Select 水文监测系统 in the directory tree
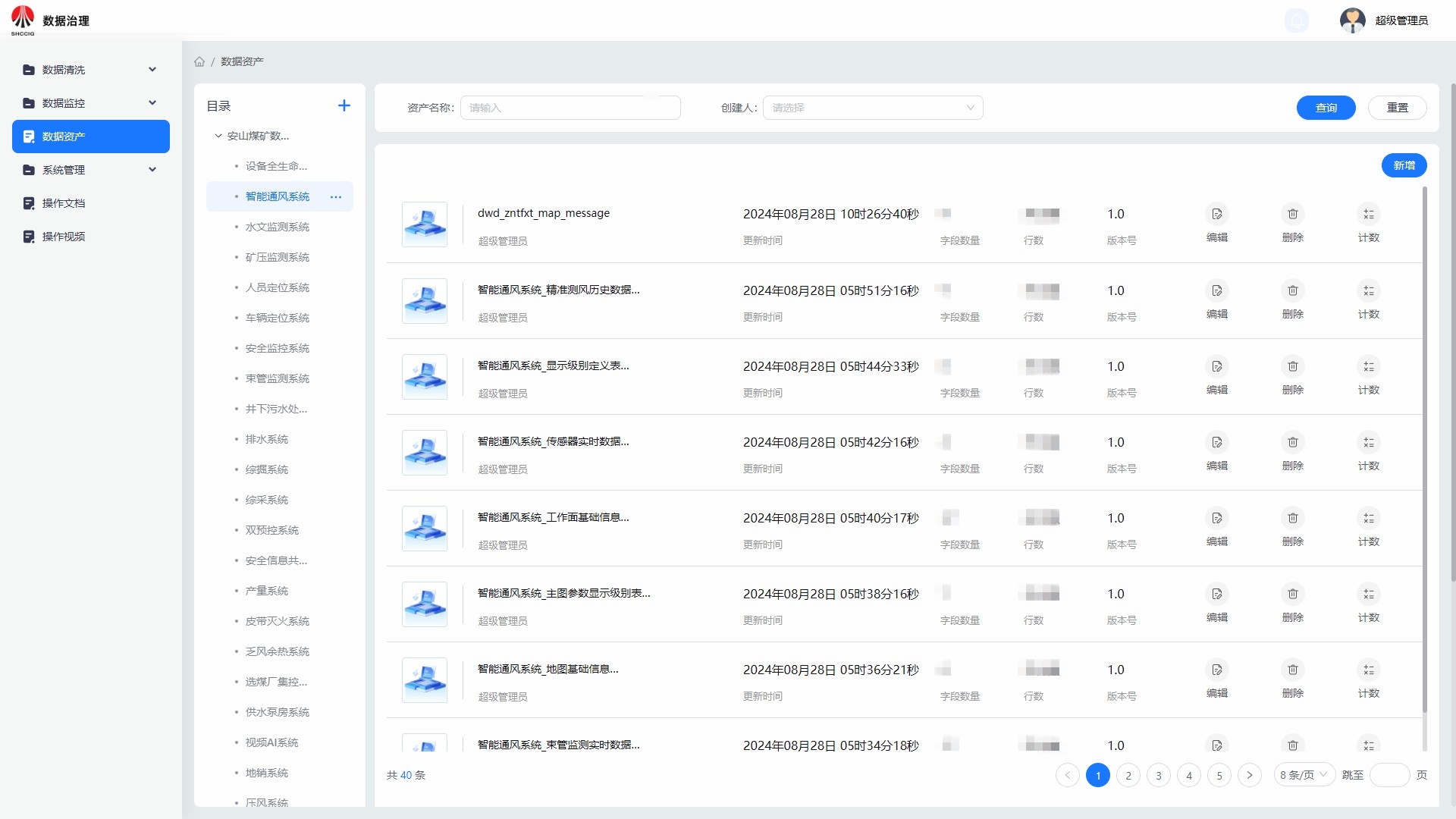This screenshot has height=819, width=1456. click(x=277, y=227)
